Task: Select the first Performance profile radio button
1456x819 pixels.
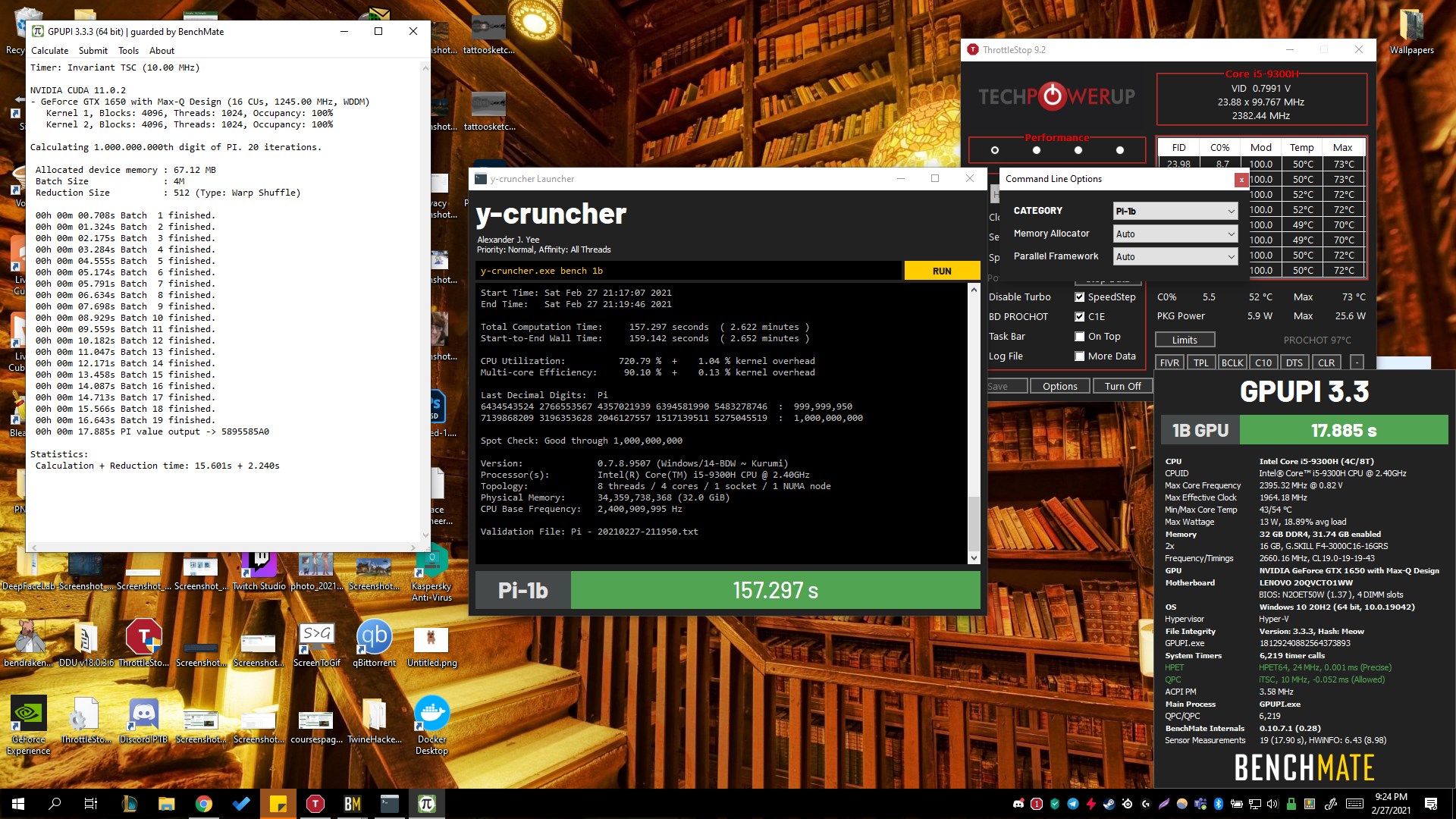Action: tap(995, 150)
